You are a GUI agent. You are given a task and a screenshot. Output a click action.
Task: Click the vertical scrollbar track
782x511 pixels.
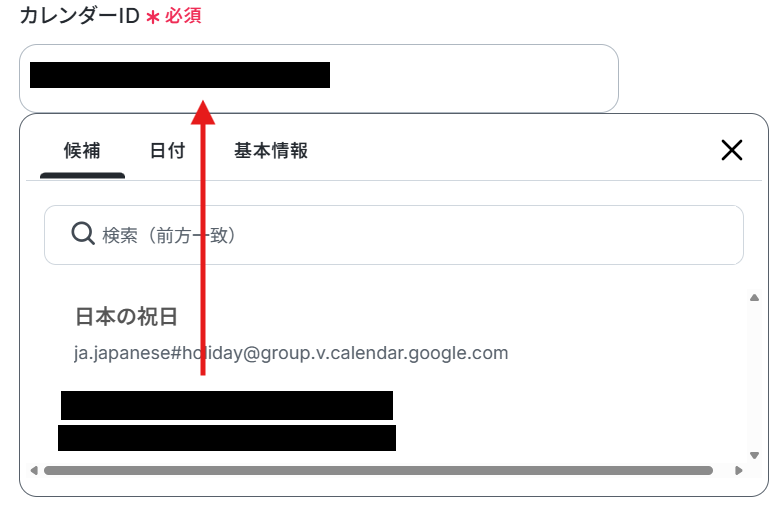pyautogui.click(x=754, y=376)
